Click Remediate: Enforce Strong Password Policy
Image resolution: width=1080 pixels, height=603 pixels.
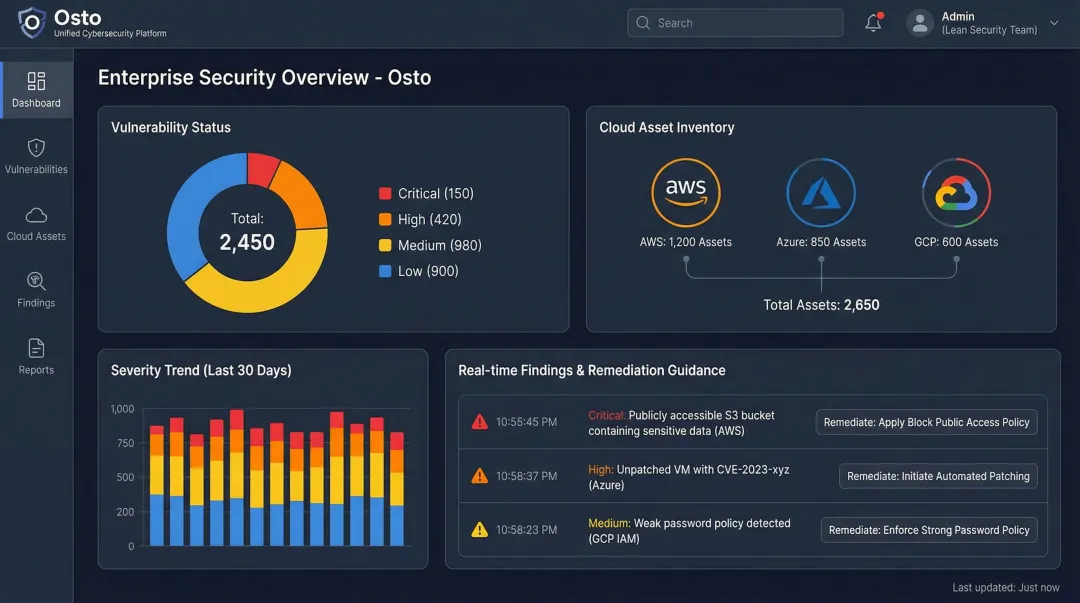(x=928, y=530)
